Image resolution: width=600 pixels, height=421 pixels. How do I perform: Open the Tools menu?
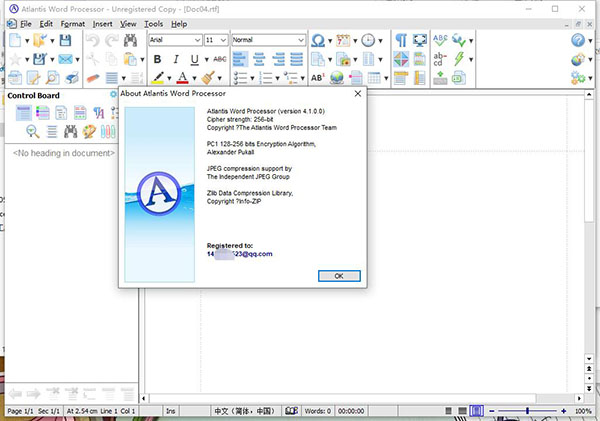153,24
